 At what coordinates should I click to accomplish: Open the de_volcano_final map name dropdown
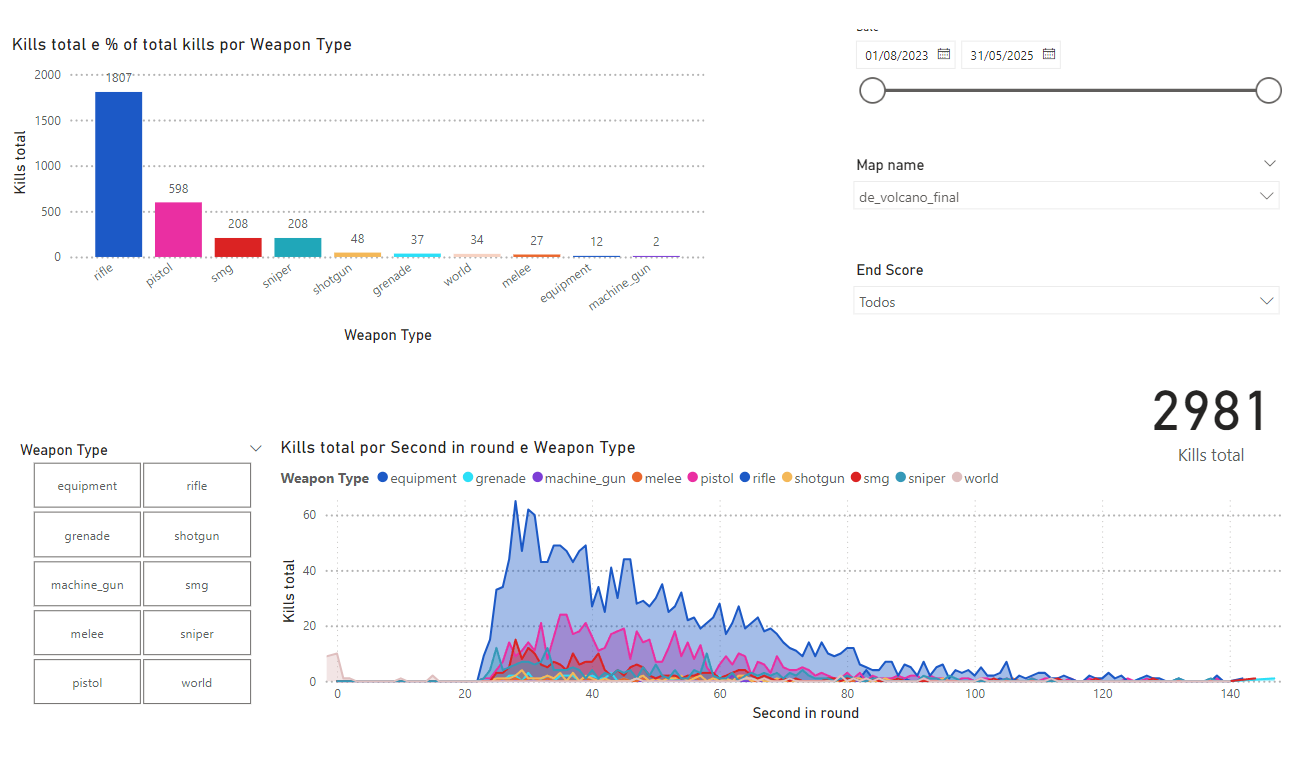pos(1066,197)
